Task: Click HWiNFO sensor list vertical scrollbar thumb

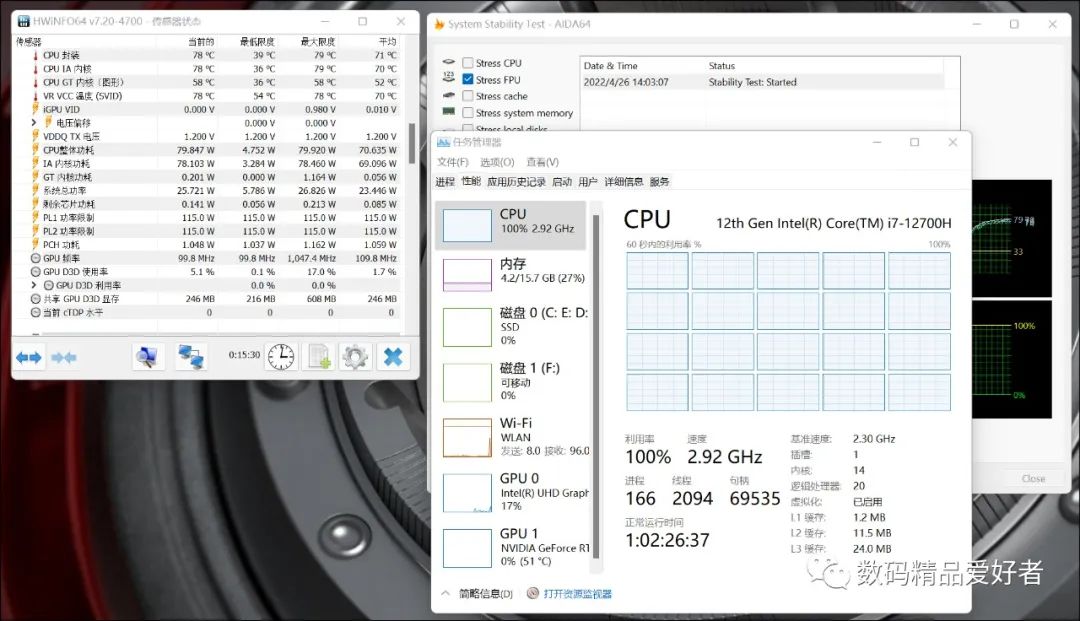Action: (412, 143)
